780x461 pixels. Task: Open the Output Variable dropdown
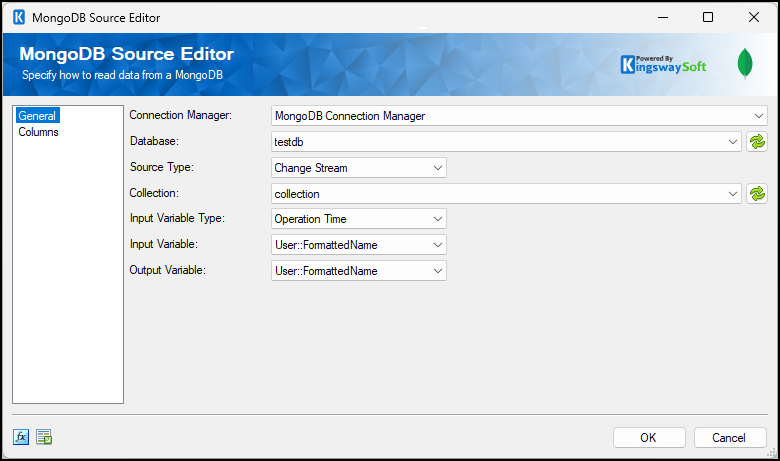tap(359, 271)
